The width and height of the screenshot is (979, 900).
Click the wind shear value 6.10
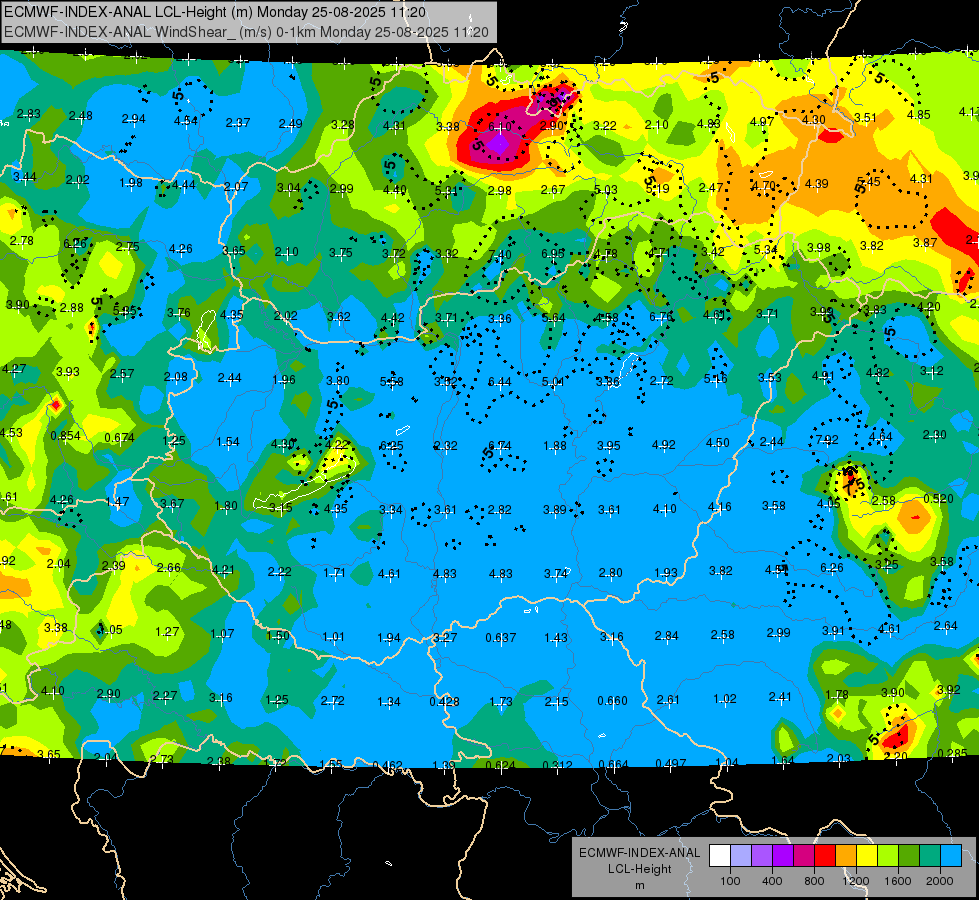(499, 127)
